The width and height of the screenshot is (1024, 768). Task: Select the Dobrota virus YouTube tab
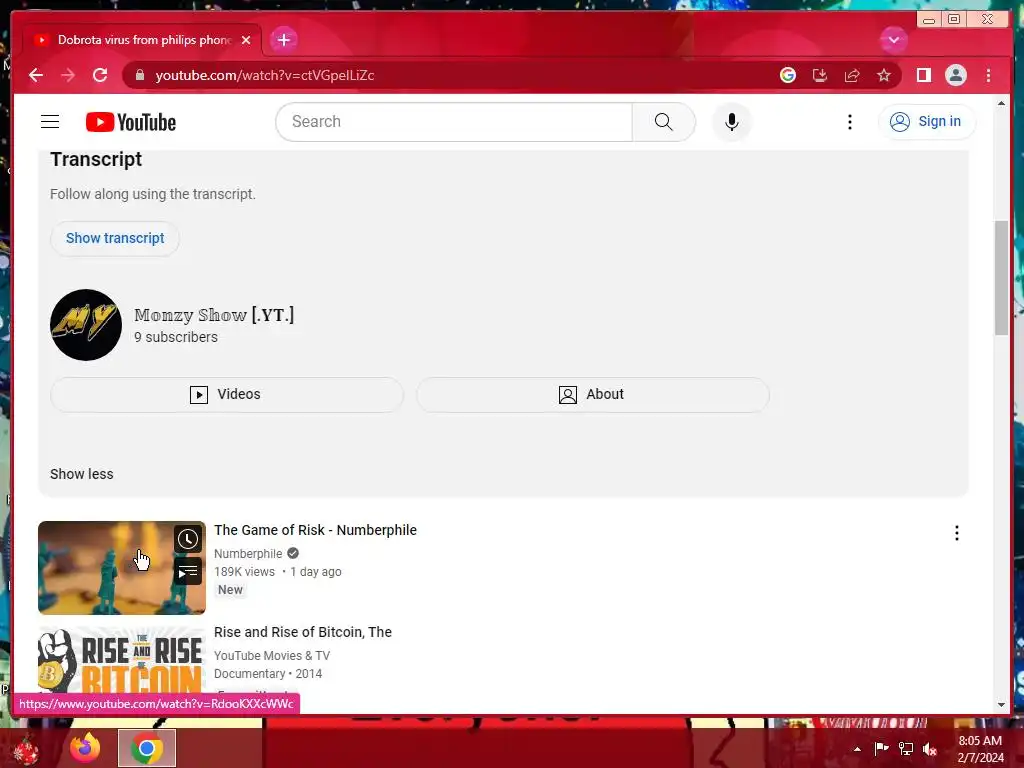(x=142, y=40)
